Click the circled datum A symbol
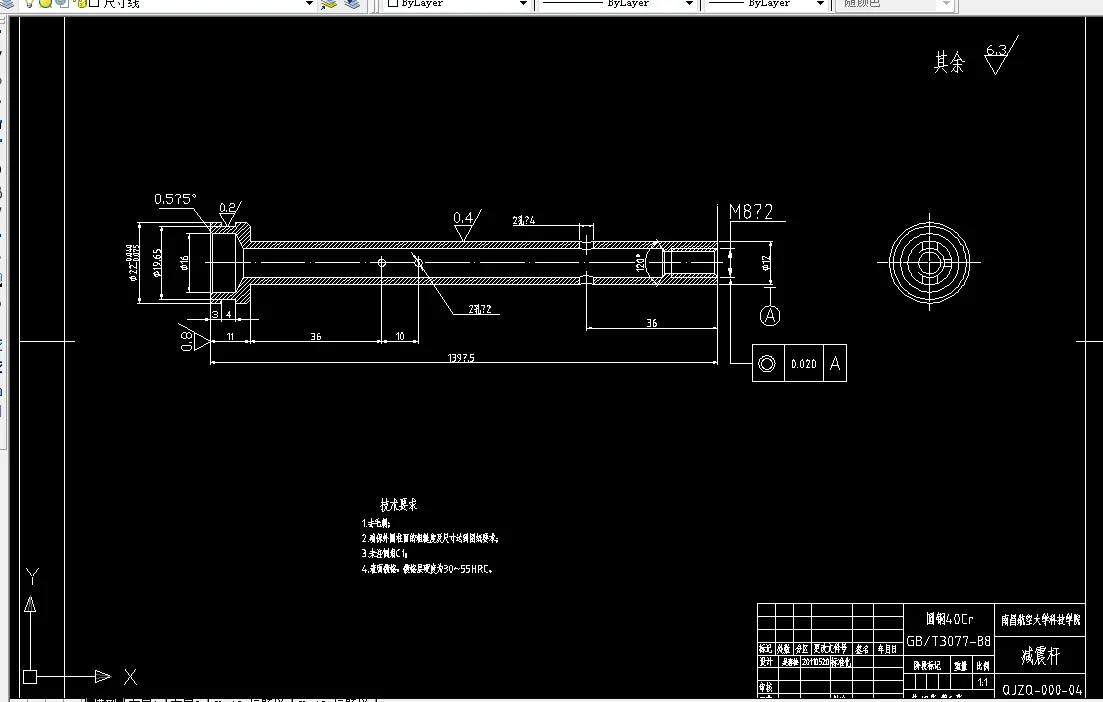 click(x=770, y=316)
